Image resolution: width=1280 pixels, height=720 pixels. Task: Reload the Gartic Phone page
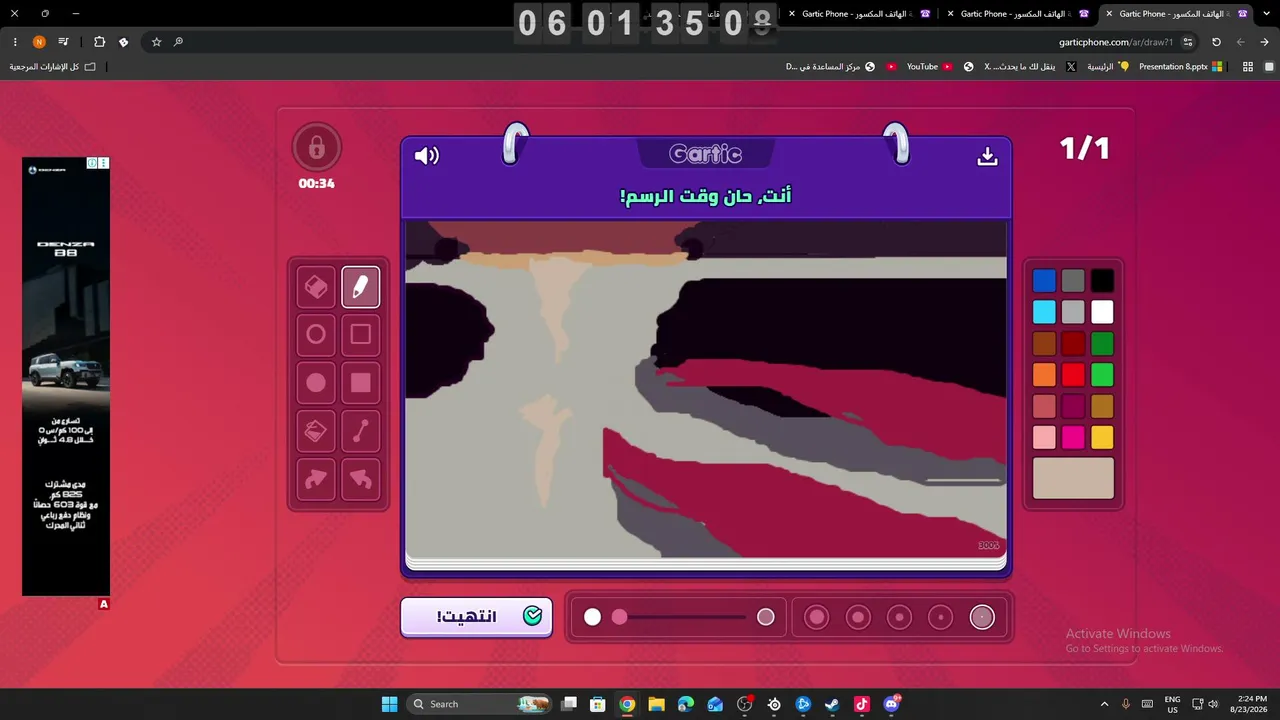point(1216,42)
